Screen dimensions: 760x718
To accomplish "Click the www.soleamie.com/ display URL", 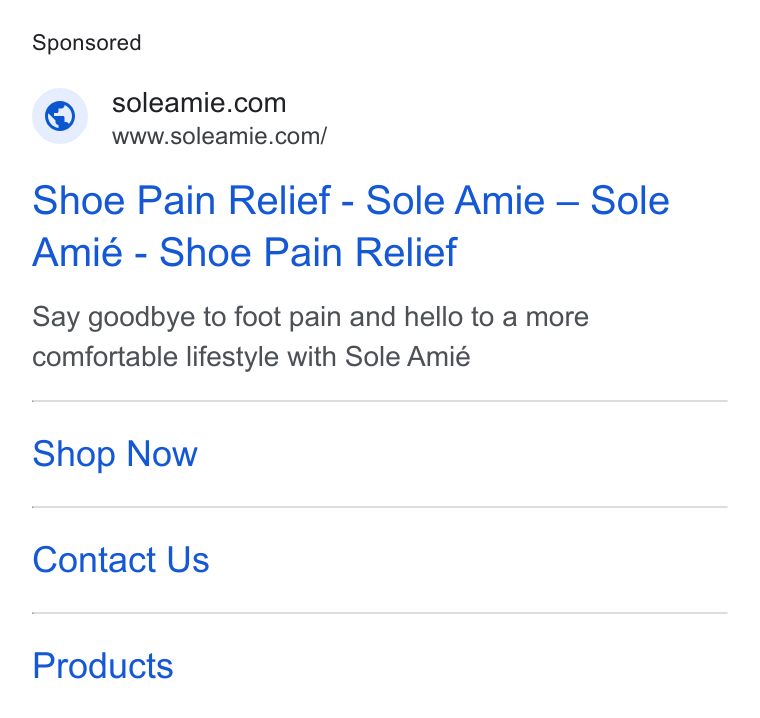I will point(219,136).
